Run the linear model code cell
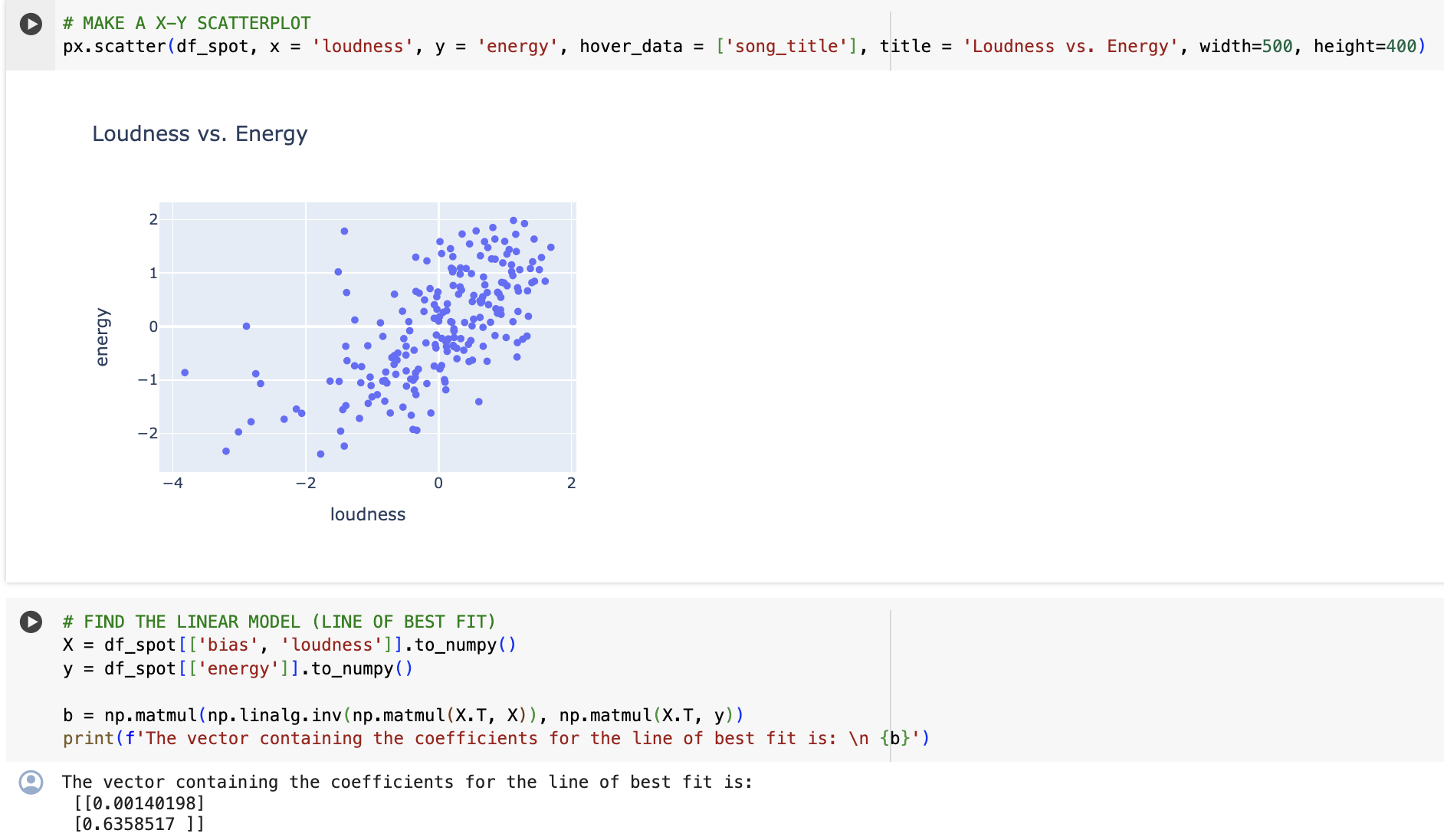Screen dimensions: 1444x840 [x=31, y=622]
